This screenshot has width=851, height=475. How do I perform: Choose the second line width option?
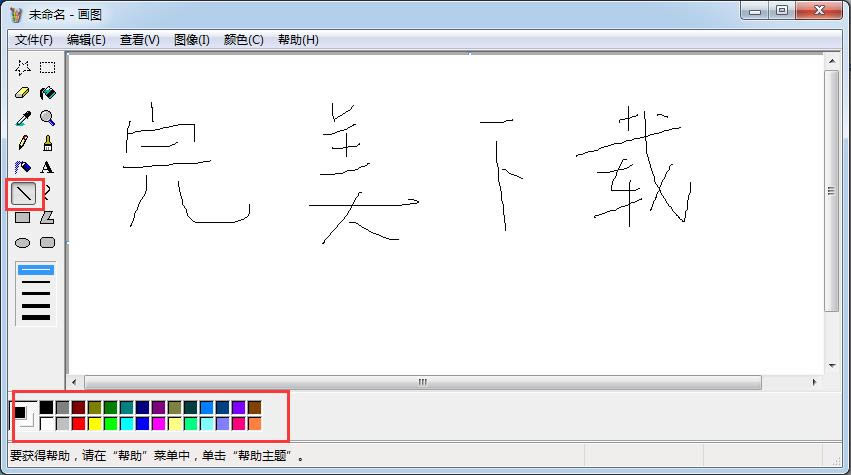(x=36, y=282)
